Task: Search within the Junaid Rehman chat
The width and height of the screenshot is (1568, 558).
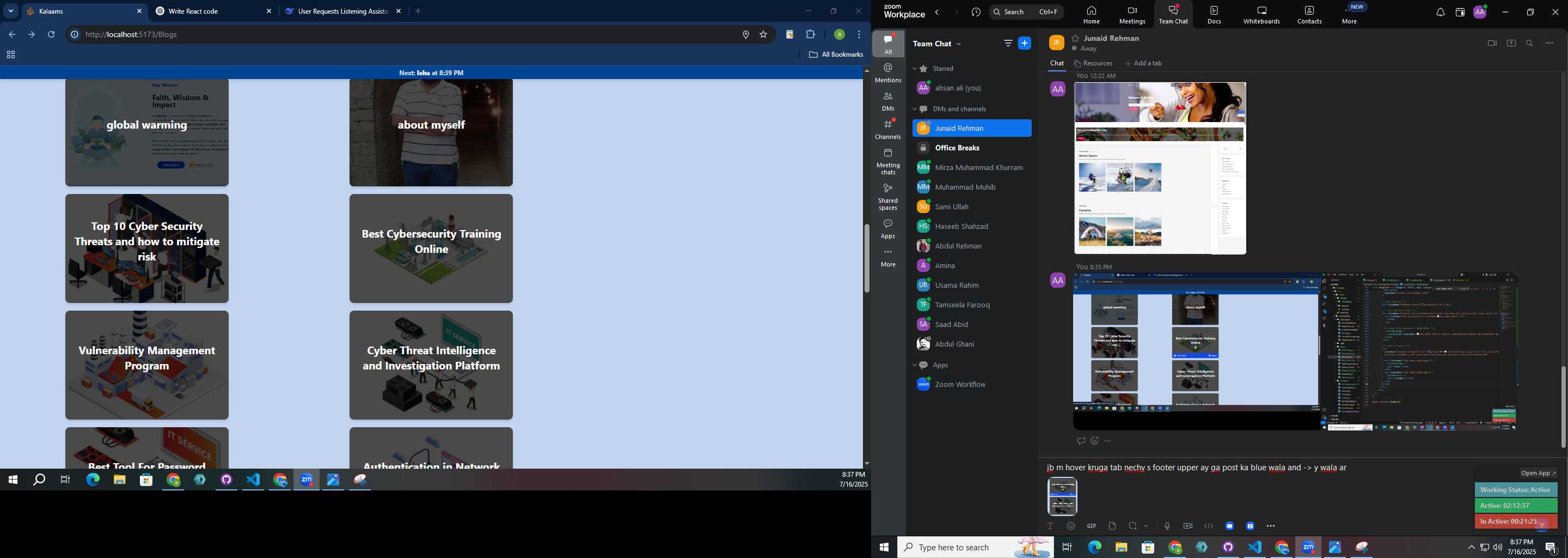Action: pos(1529,43)
